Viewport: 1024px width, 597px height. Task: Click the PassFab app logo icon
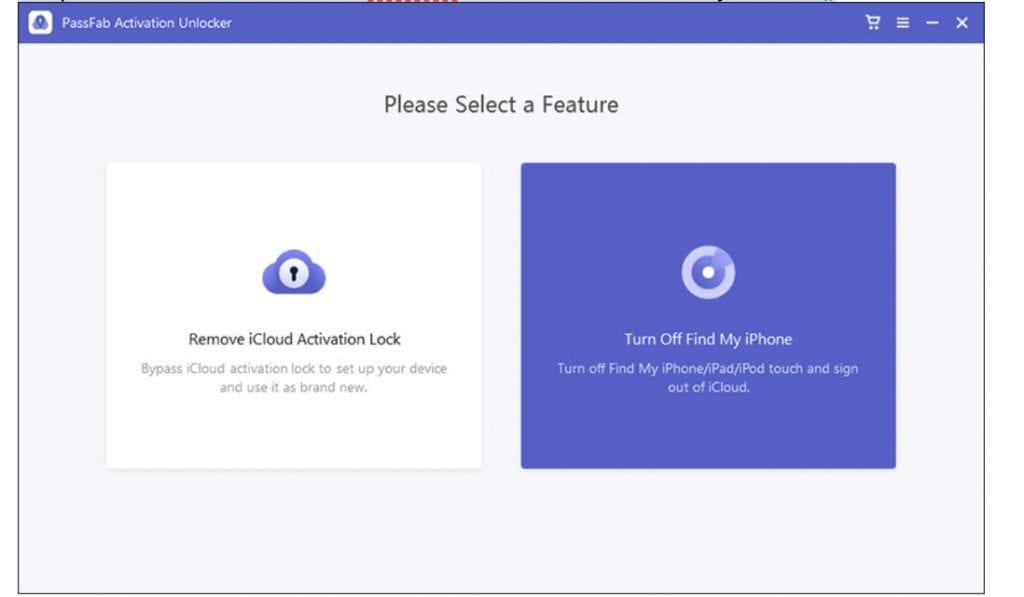point(40,23)
